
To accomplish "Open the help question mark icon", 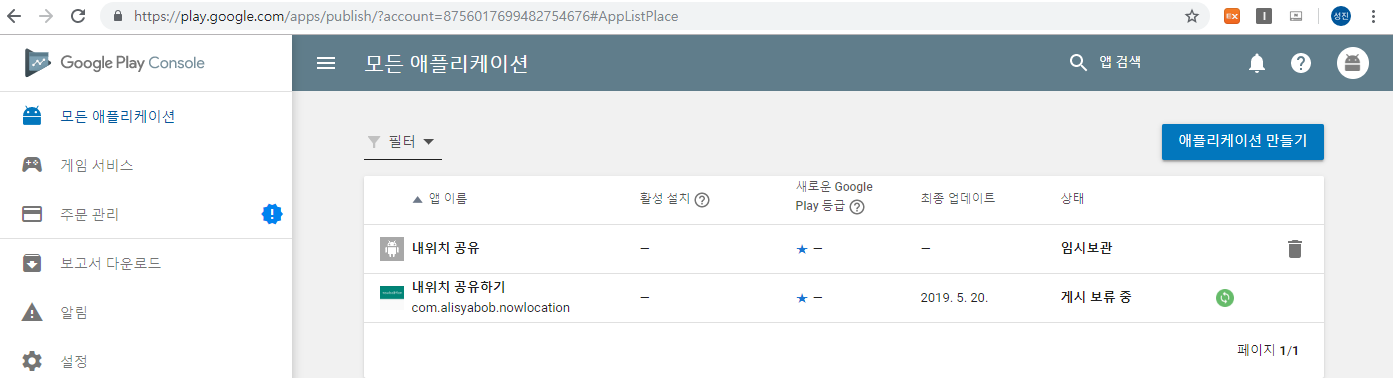I will pos(1301,63).
